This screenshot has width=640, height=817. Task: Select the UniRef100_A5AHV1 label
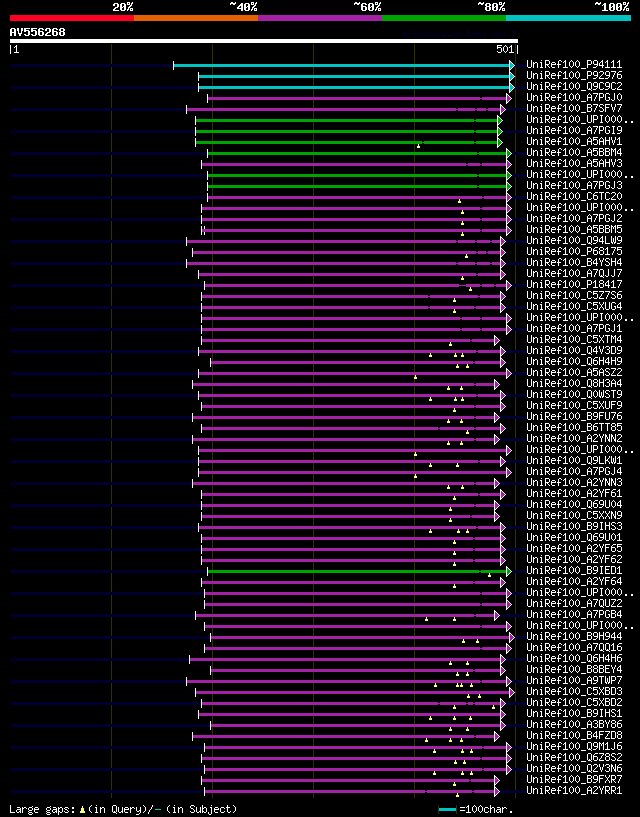tap(574, 141)
